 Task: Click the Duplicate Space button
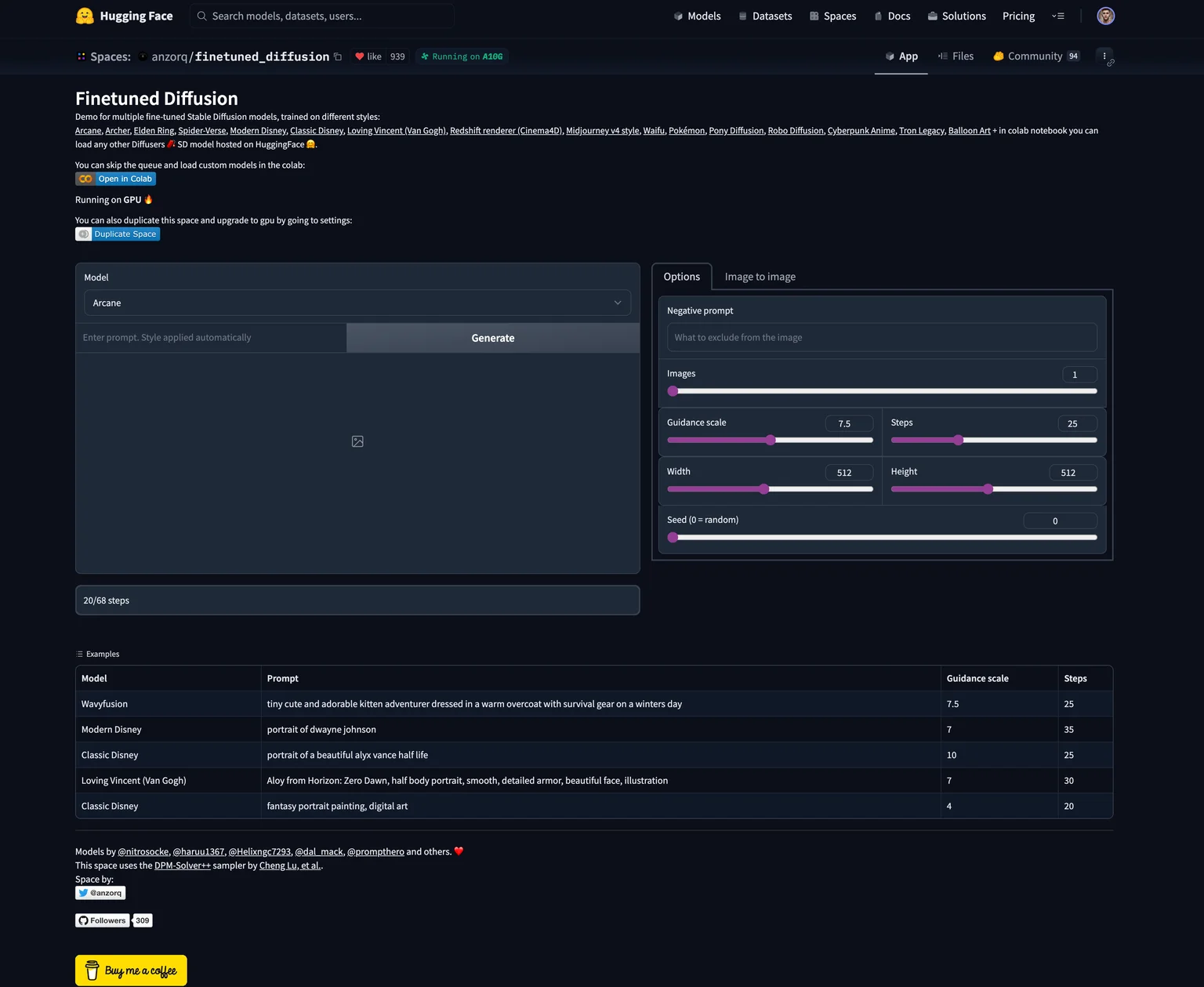tap(118, 234)
